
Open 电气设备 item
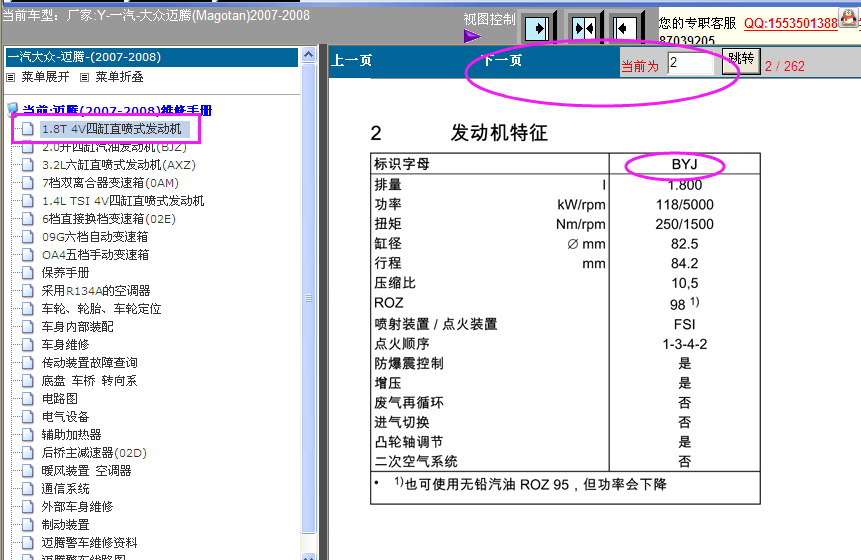[x=65, y=417]
